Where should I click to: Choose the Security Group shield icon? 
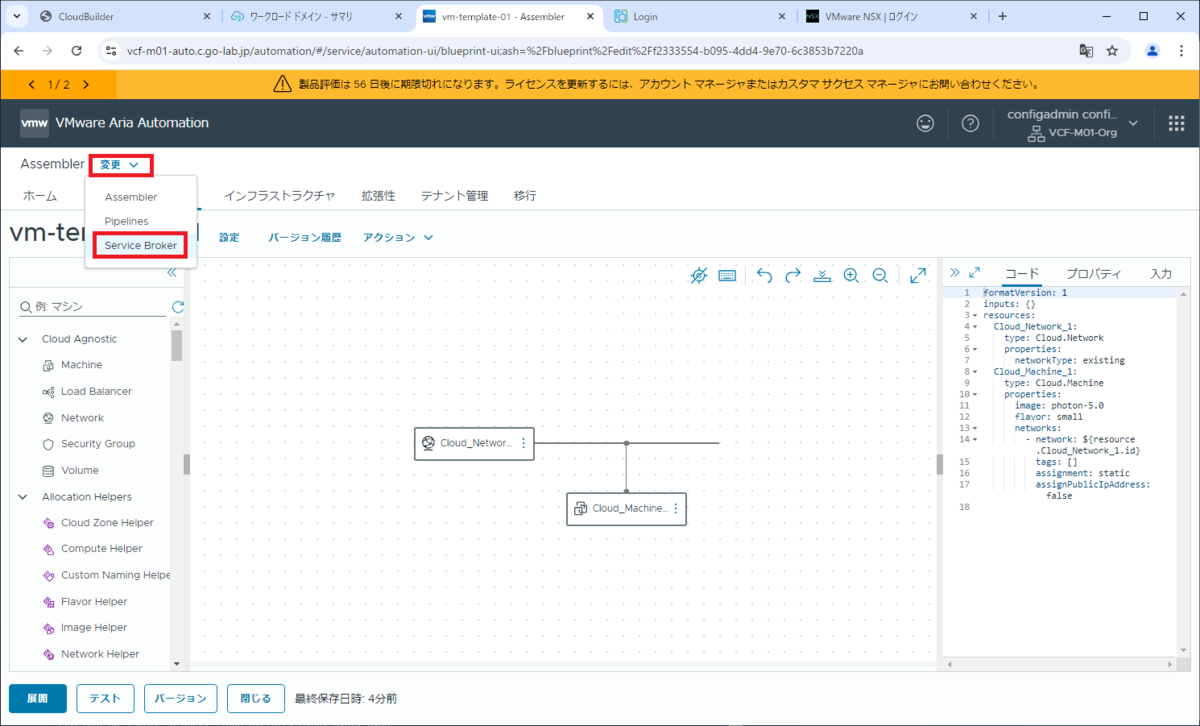pos(48,444)
